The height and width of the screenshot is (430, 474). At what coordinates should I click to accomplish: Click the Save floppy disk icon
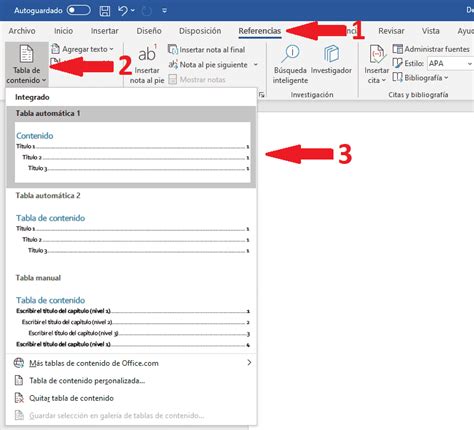(105, 11)
